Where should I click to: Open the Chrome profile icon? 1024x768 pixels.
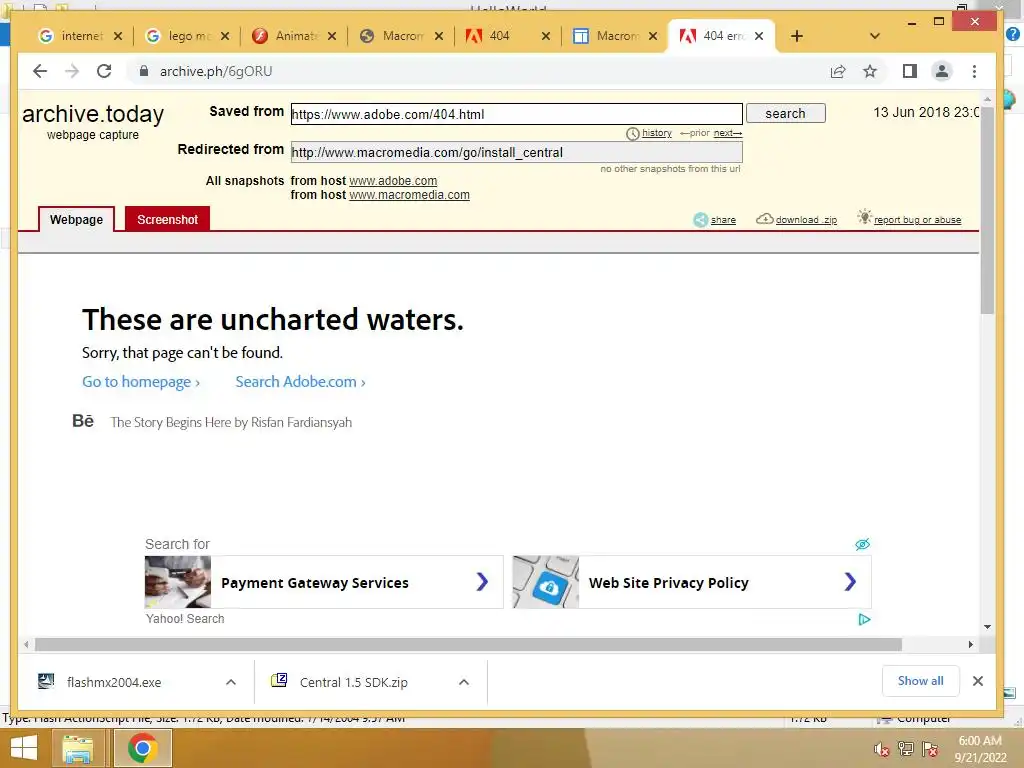tap(942, 71)
